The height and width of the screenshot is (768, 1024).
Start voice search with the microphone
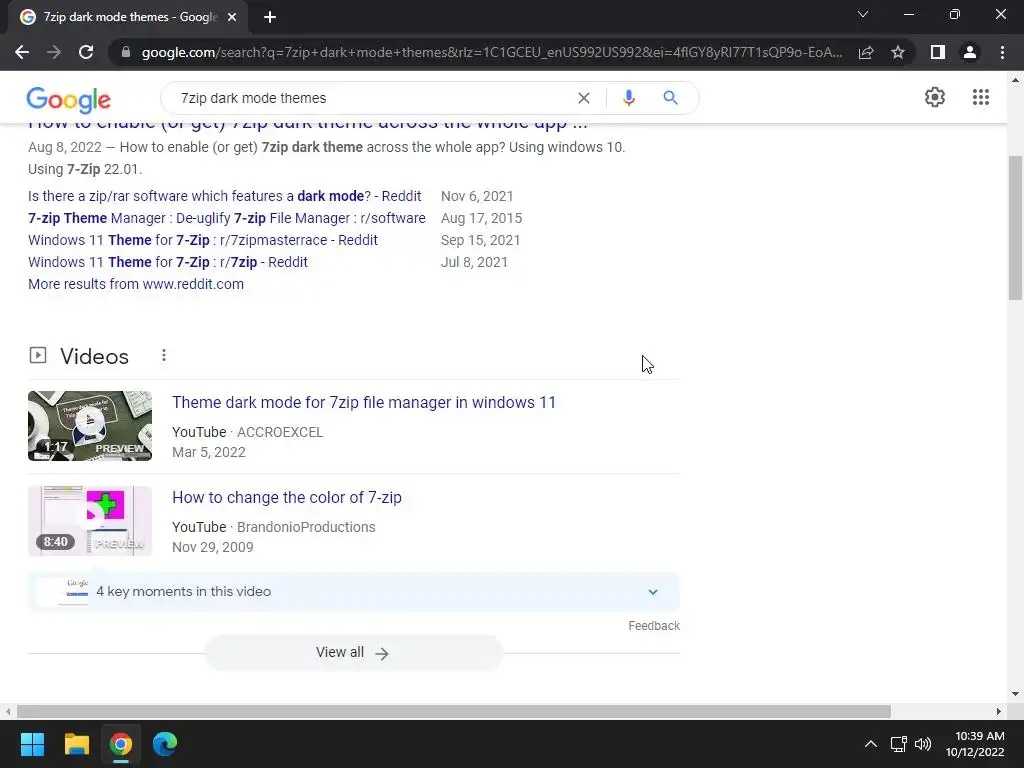(x=628, y=98)
